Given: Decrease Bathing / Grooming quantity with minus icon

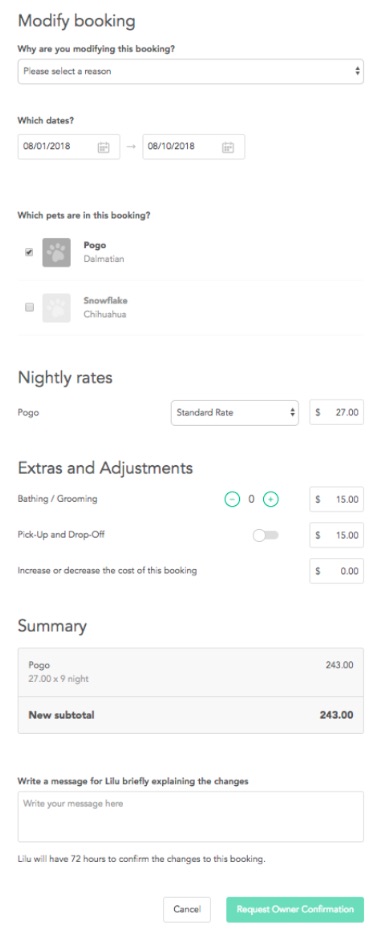Looking at the screenshot, I should pyautogui.click(x=232, y=499).
